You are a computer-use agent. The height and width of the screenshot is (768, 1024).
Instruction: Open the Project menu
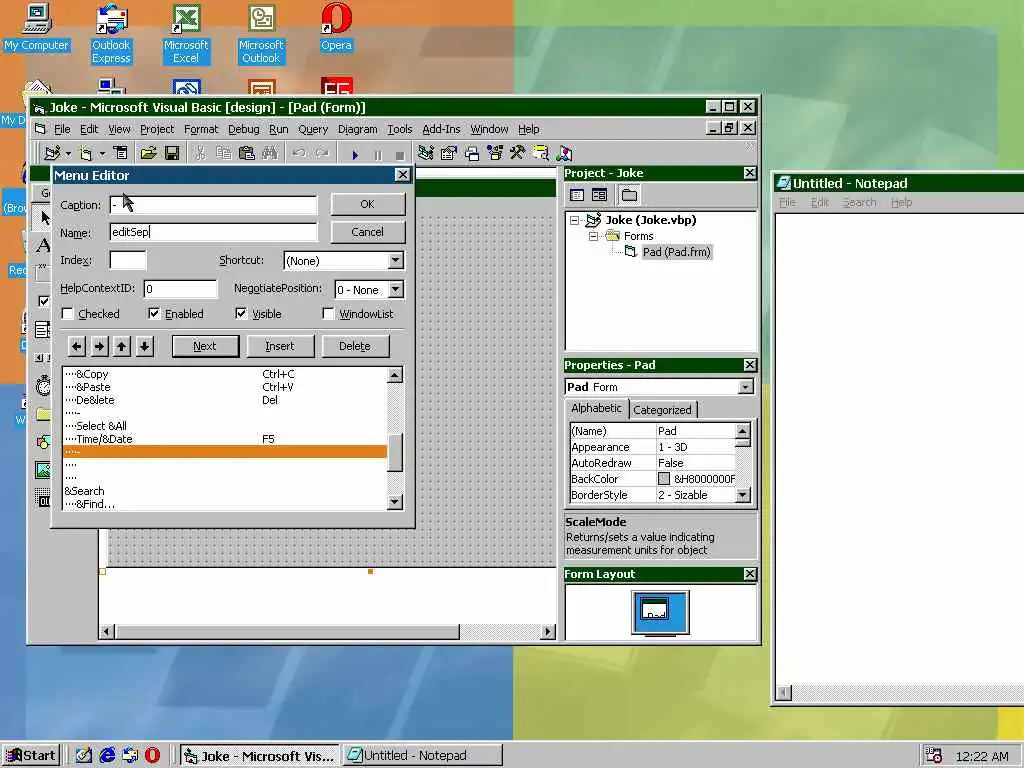pyautogui.click(x=157, y=129)
